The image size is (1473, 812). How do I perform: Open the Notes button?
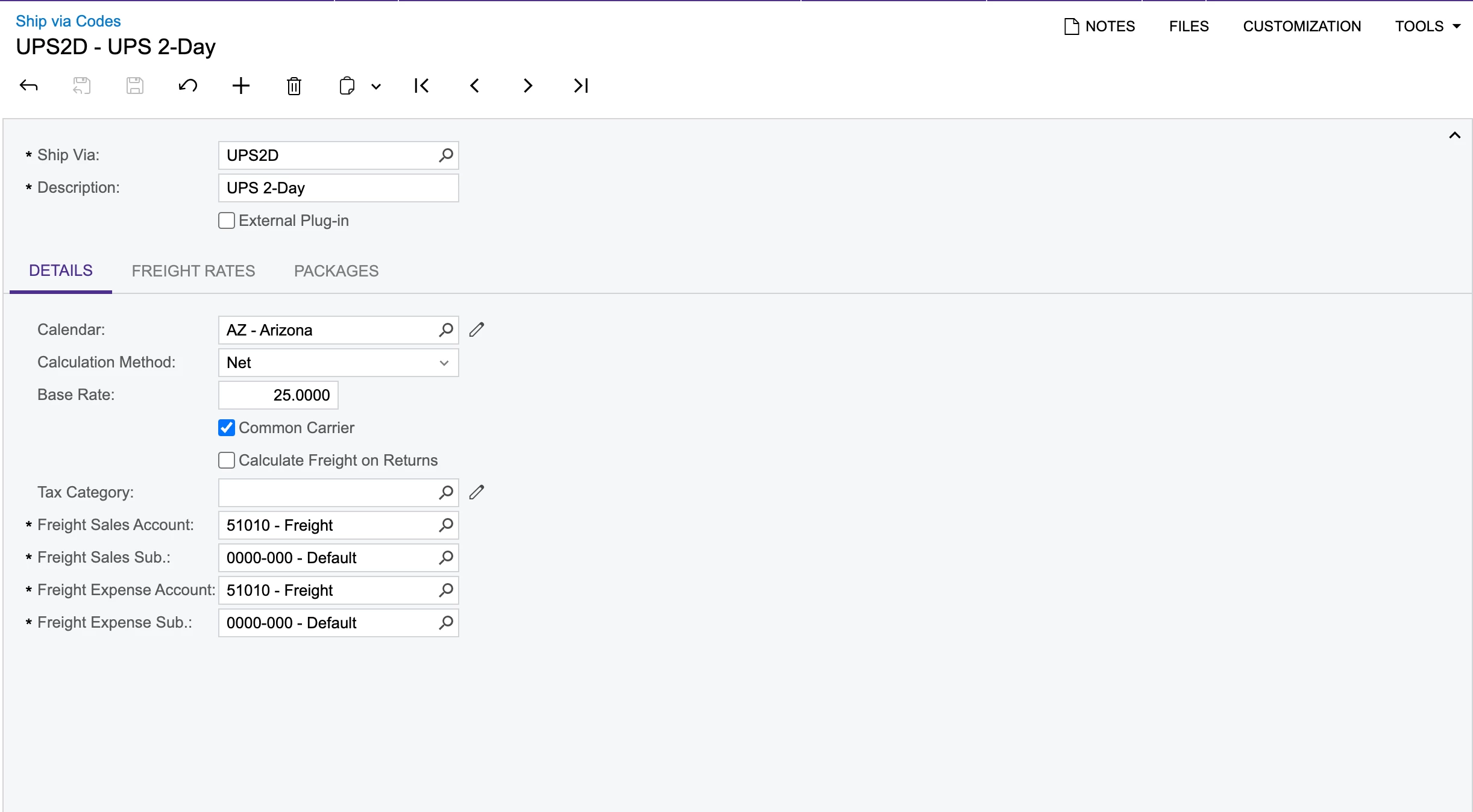[1100, 26]
